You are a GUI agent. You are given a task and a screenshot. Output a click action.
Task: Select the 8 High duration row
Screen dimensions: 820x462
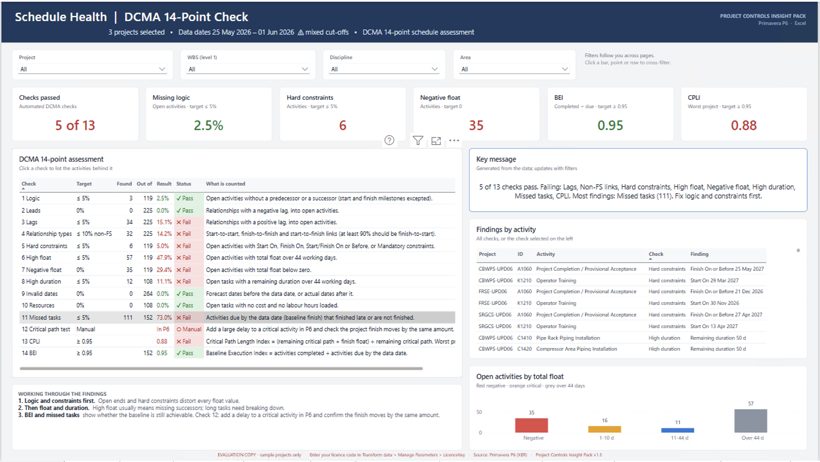click(237, 281)
